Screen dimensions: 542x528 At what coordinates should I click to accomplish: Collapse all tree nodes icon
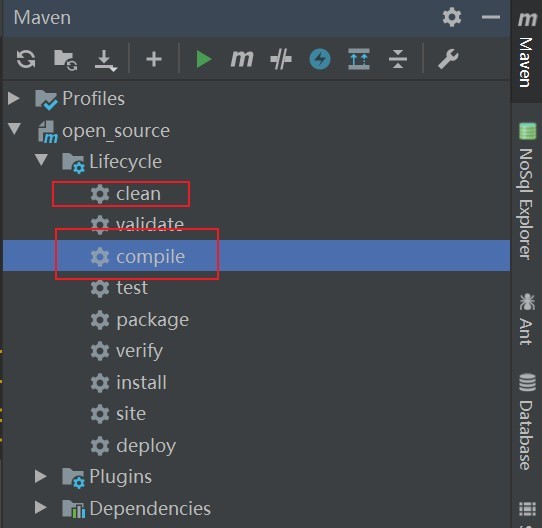pyautogui.click(x=398, y=59)
